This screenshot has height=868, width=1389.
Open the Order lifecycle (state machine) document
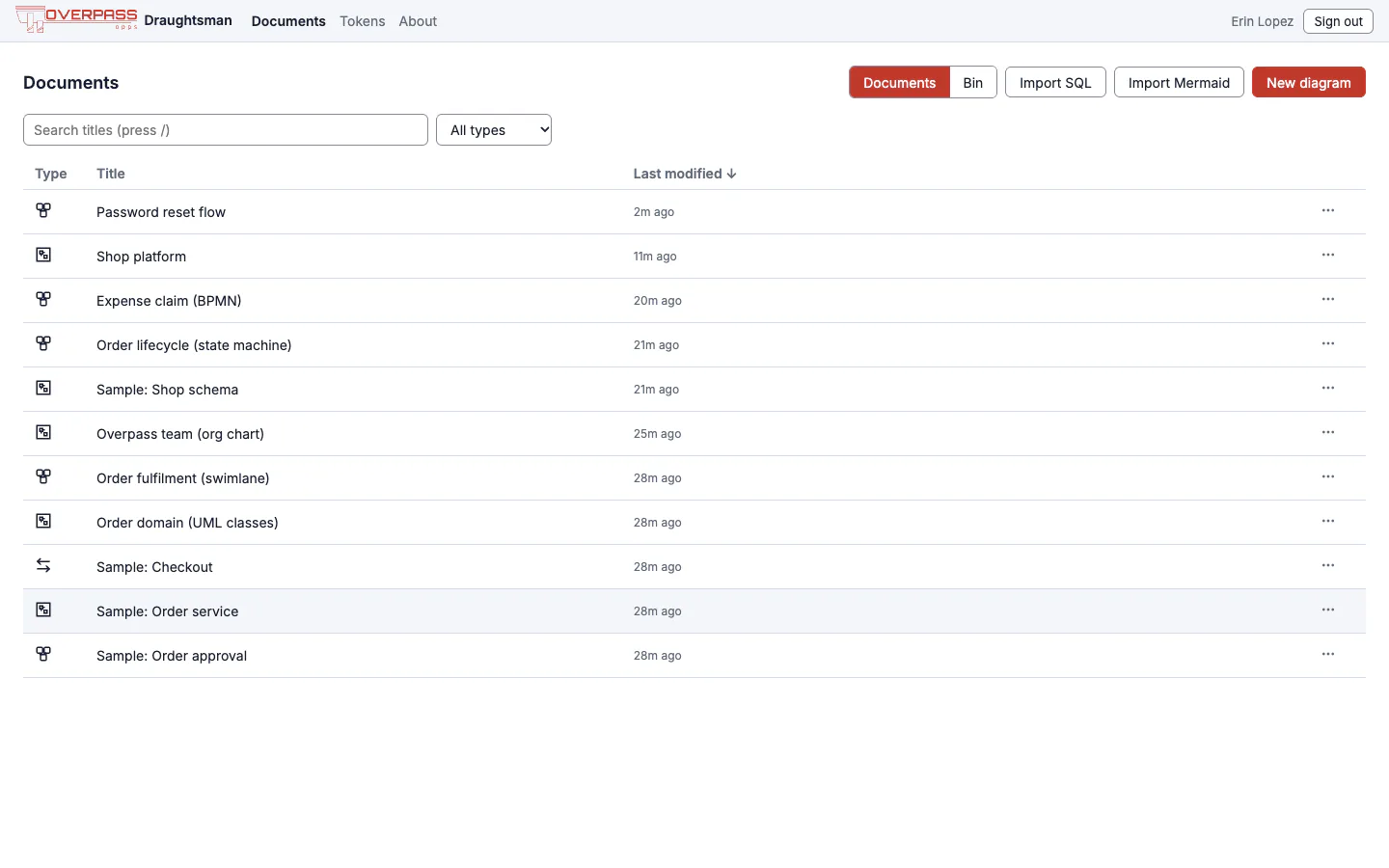(x=194, y=345)
